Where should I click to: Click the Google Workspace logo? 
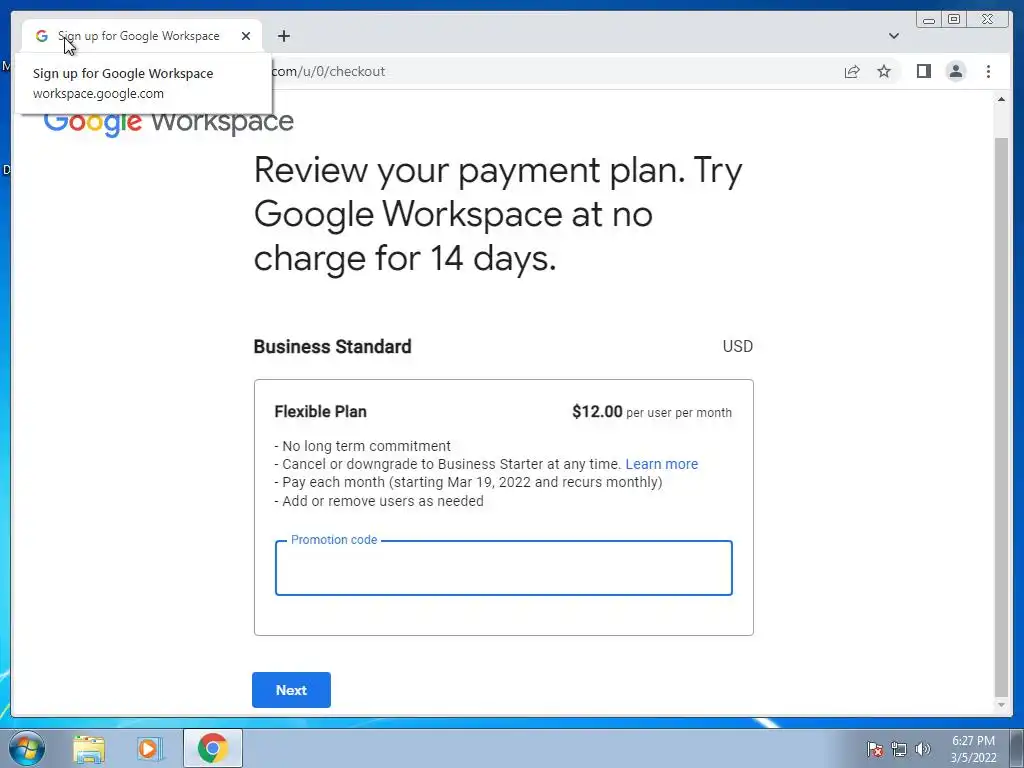(168, 122)
